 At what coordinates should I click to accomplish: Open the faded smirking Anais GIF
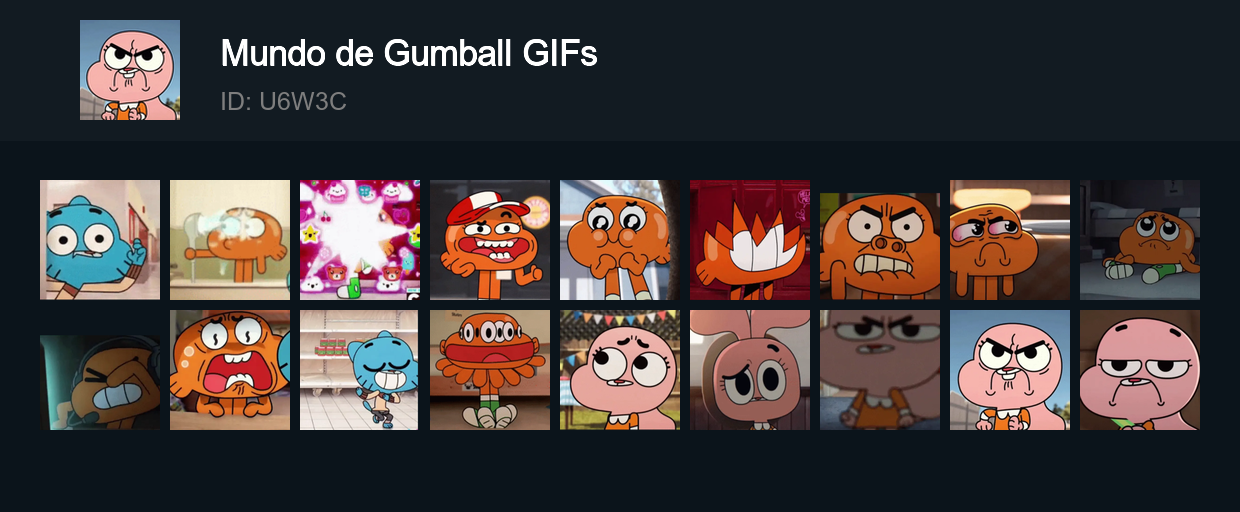coord(880,370)
